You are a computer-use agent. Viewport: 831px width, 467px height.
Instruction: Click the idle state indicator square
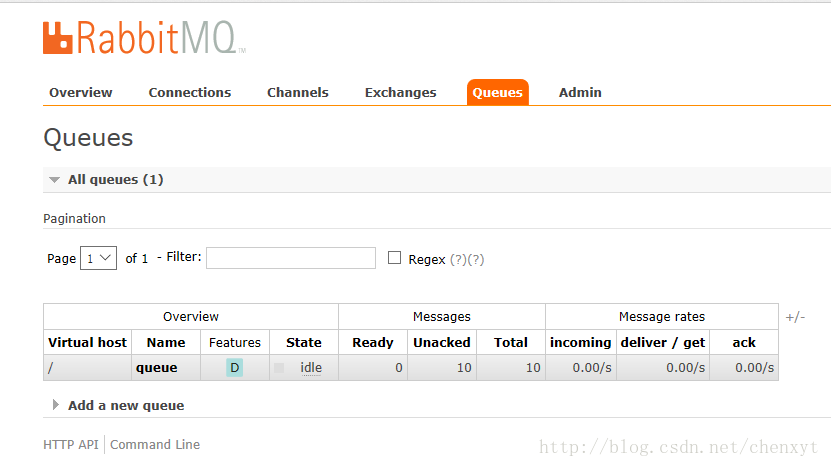(x=279, y=368)
